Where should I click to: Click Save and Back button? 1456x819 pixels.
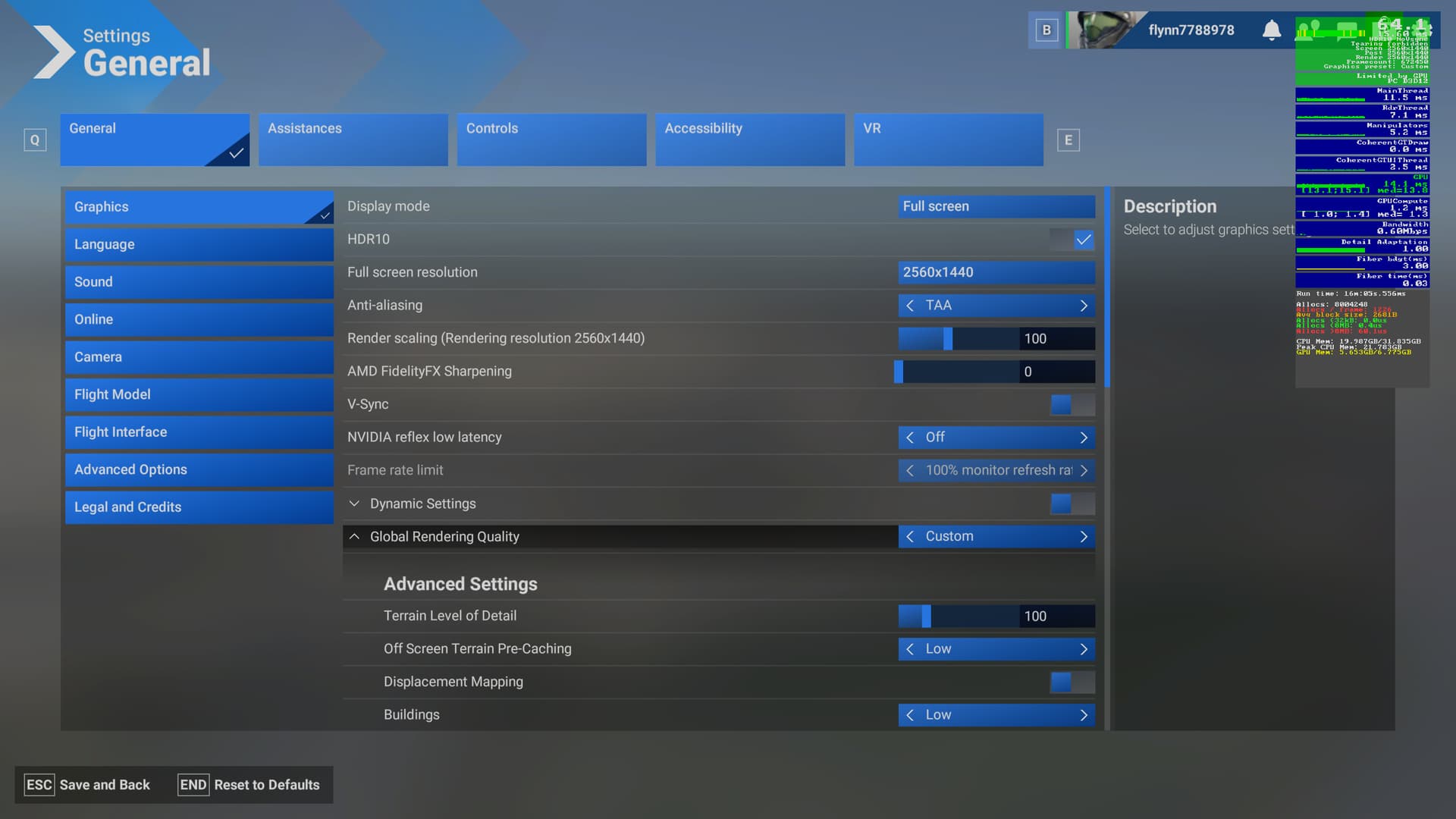(x=88, y=785)
